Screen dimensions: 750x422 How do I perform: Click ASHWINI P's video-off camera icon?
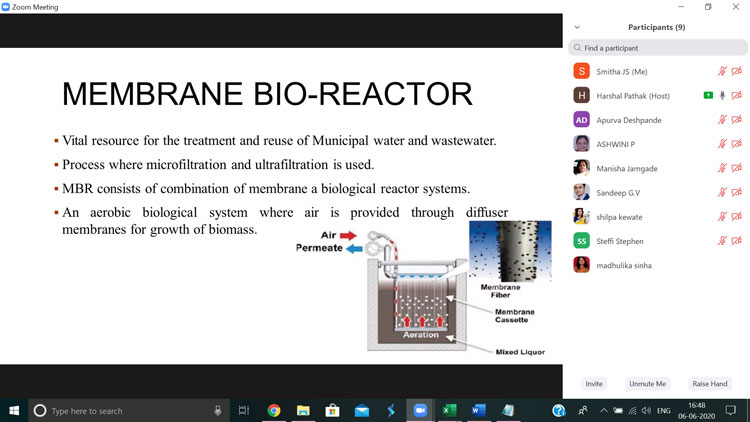(737, 144)
